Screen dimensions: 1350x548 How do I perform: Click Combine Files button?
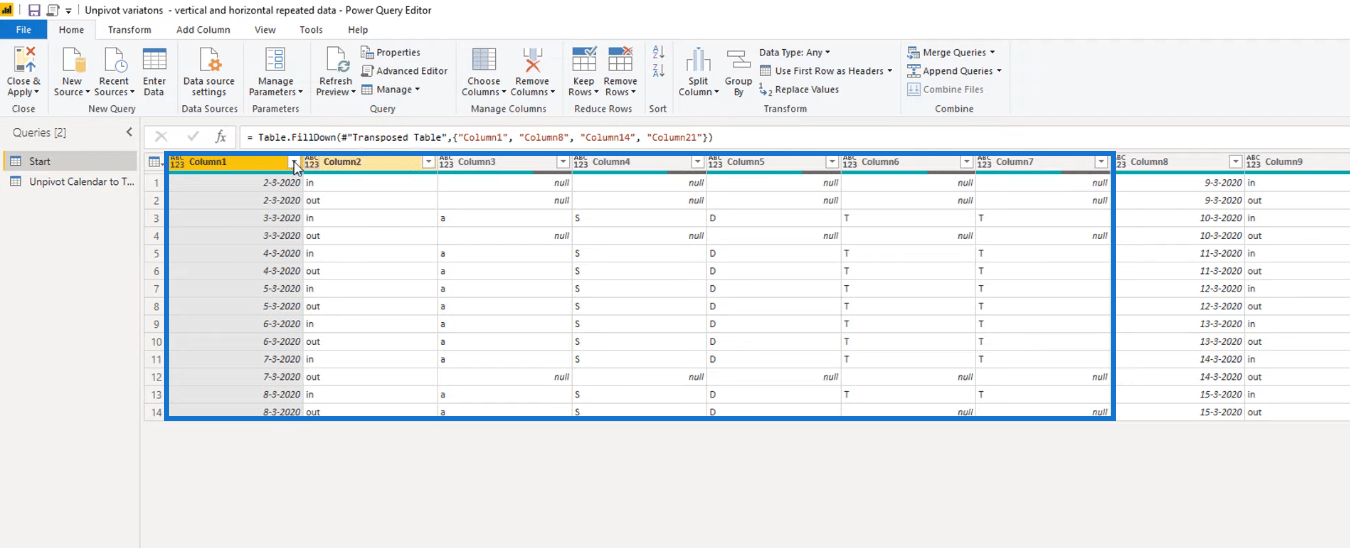[945, 89]
